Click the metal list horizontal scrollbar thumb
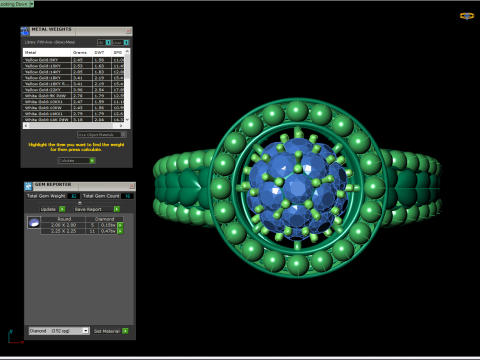480x360 pixels. point(71,126)
